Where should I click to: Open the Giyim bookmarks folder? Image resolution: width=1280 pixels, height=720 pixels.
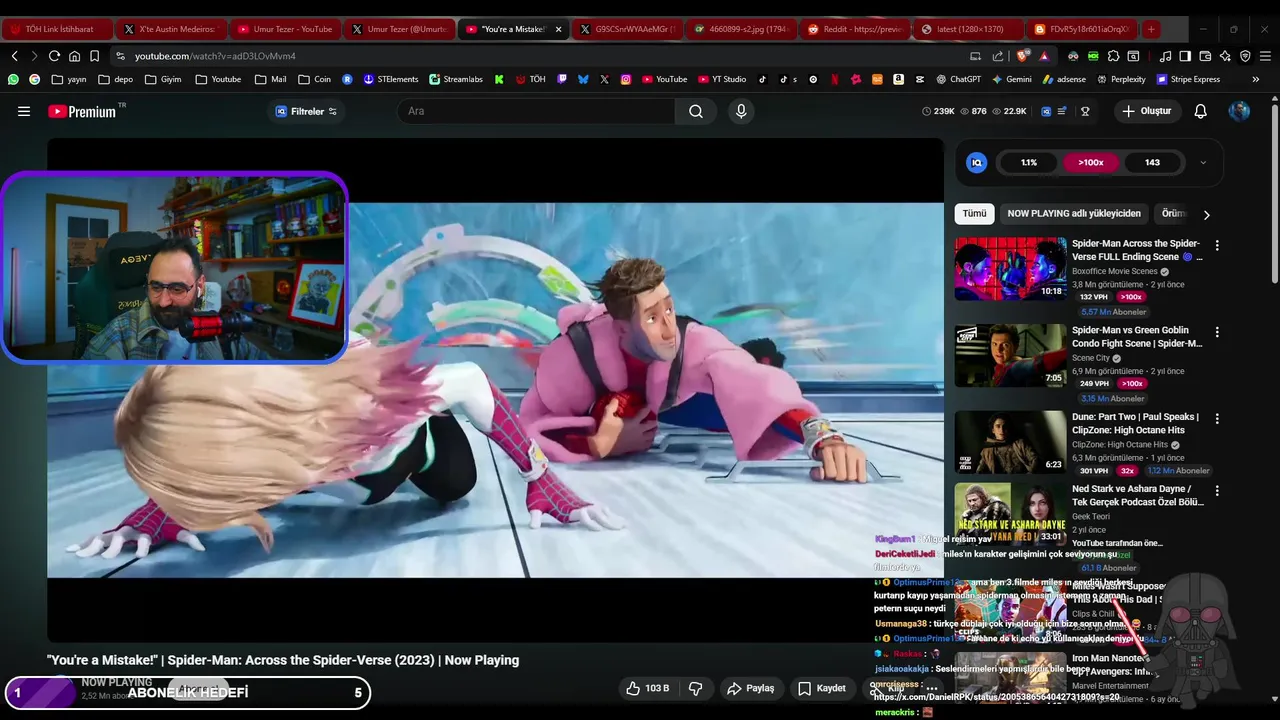[x=163, y=79]
